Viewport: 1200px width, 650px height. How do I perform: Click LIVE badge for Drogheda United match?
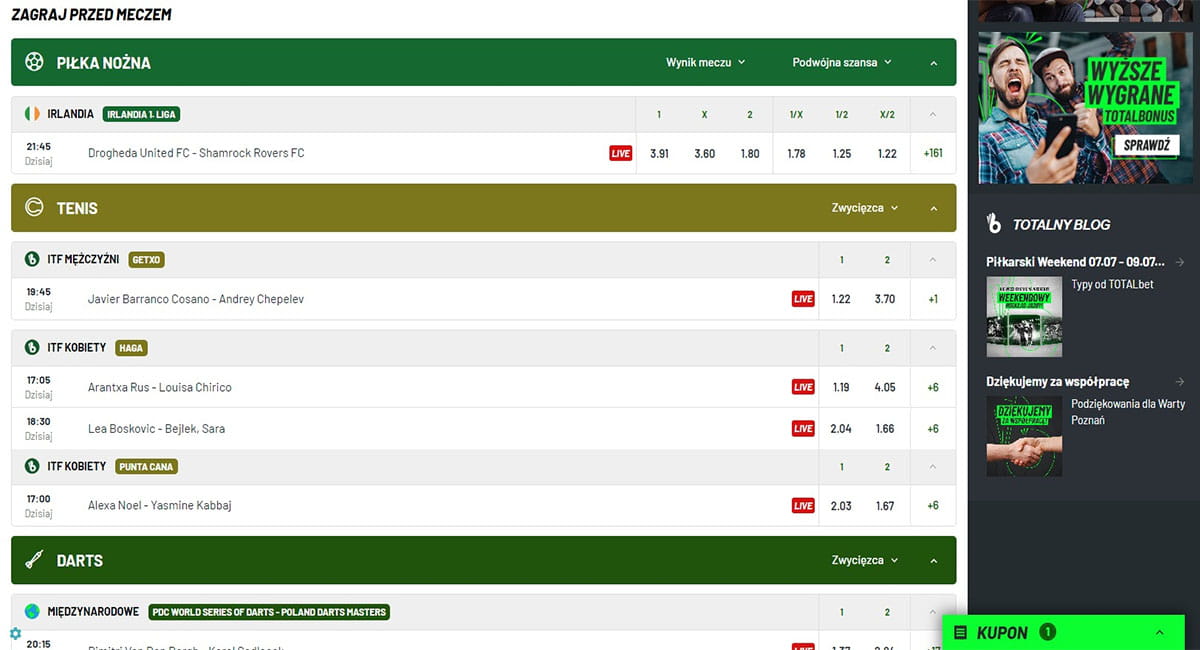621,153
